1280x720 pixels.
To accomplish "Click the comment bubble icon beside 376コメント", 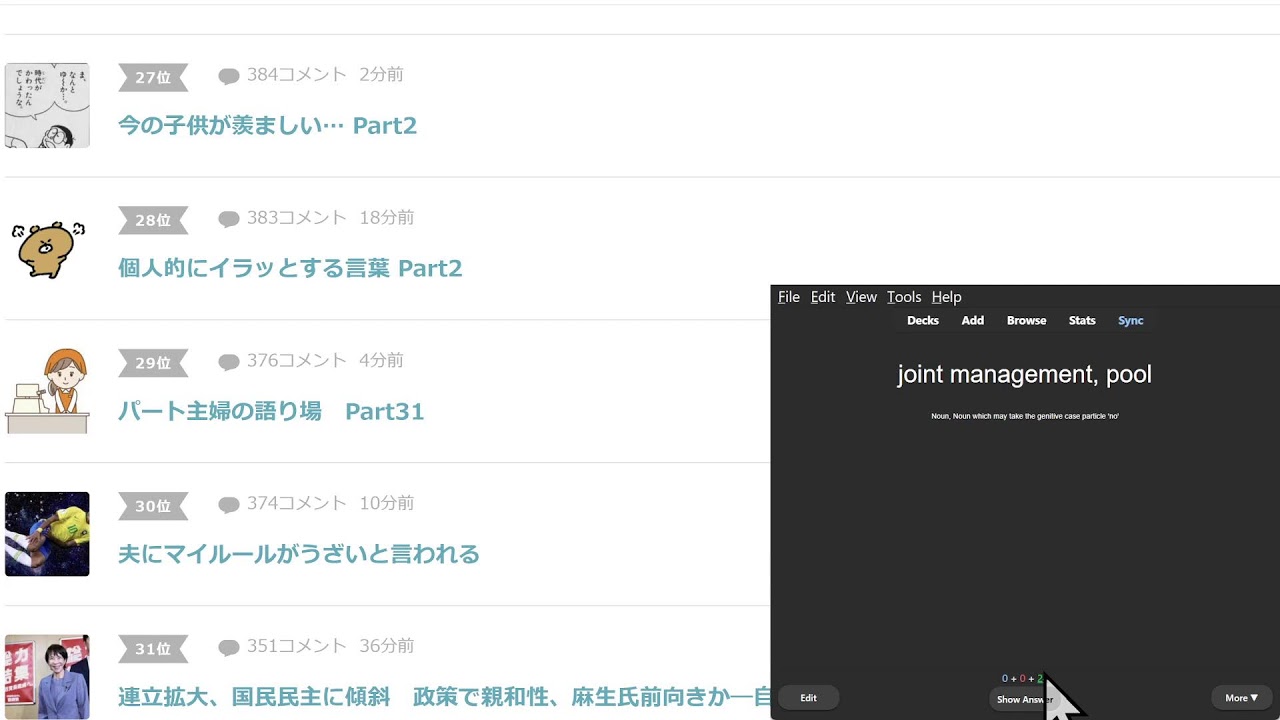I will pyautogui.click(x=229, y=362).
